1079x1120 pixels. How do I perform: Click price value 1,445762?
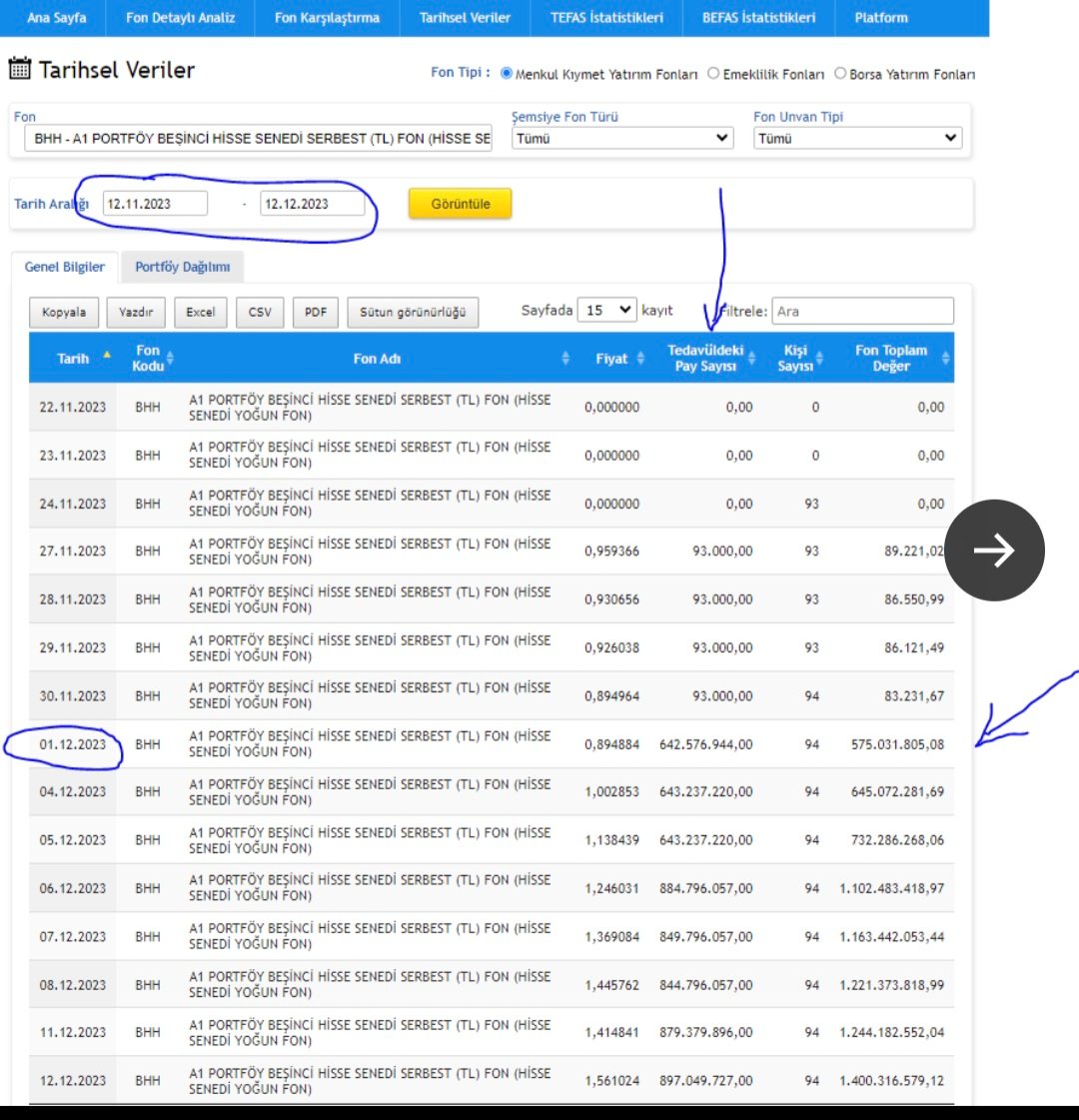point(611,985)
